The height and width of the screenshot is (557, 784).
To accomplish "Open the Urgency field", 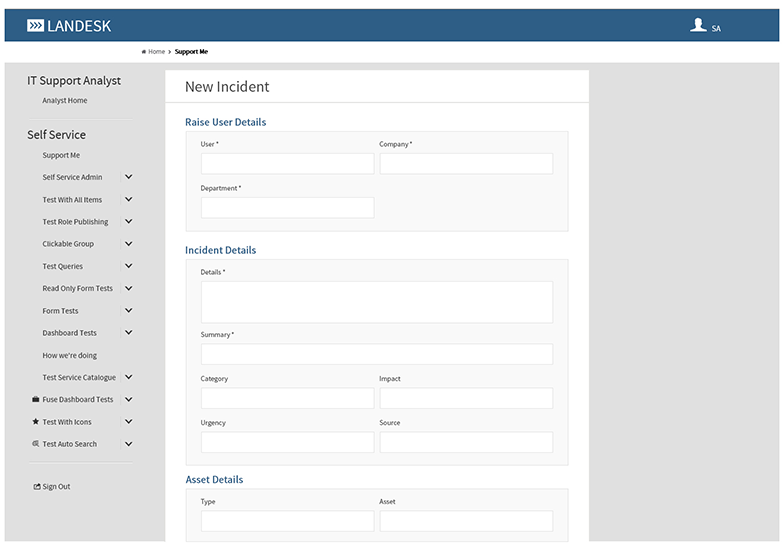I will (287, 443).
